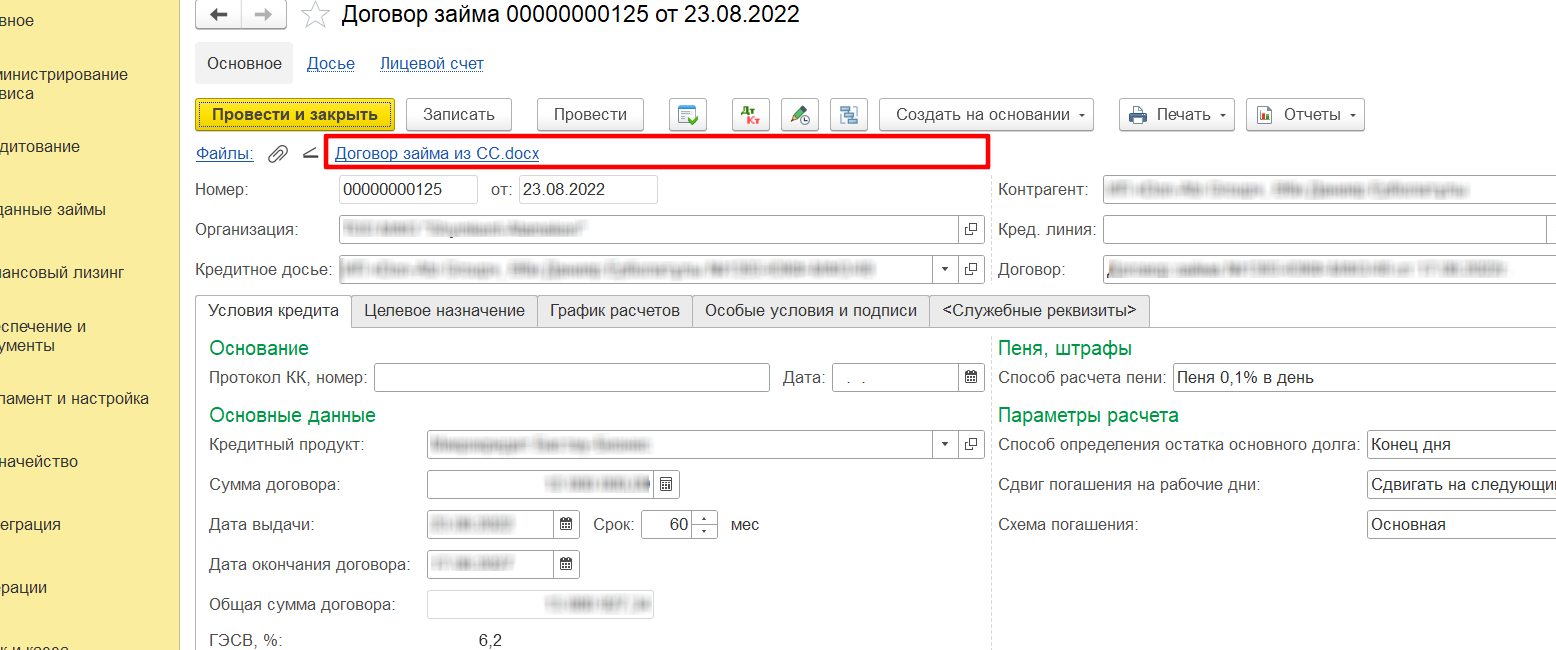
Task: Expand the Кредитное досье dropdown list
Action: click(946, 269)
